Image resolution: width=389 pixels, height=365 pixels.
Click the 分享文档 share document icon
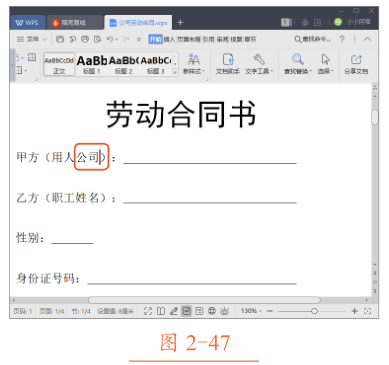(x=356, y=64)
